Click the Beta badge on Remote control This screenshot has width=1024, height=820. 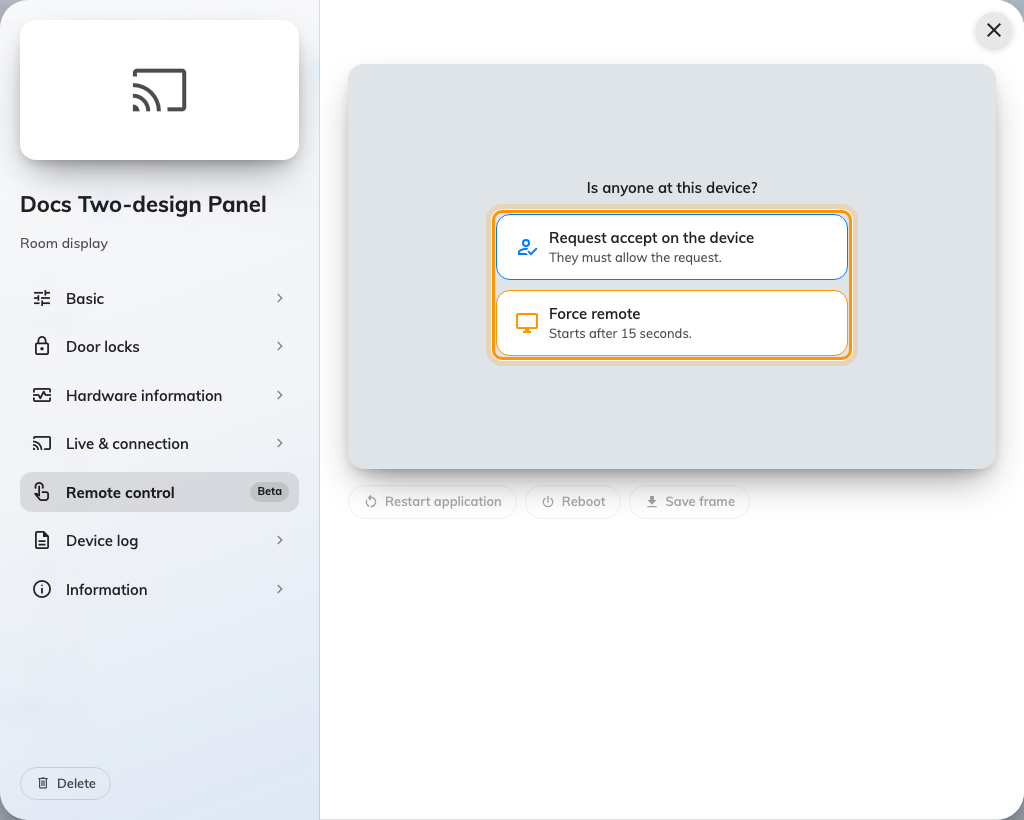pyautogui.click(x=269, y=492)
